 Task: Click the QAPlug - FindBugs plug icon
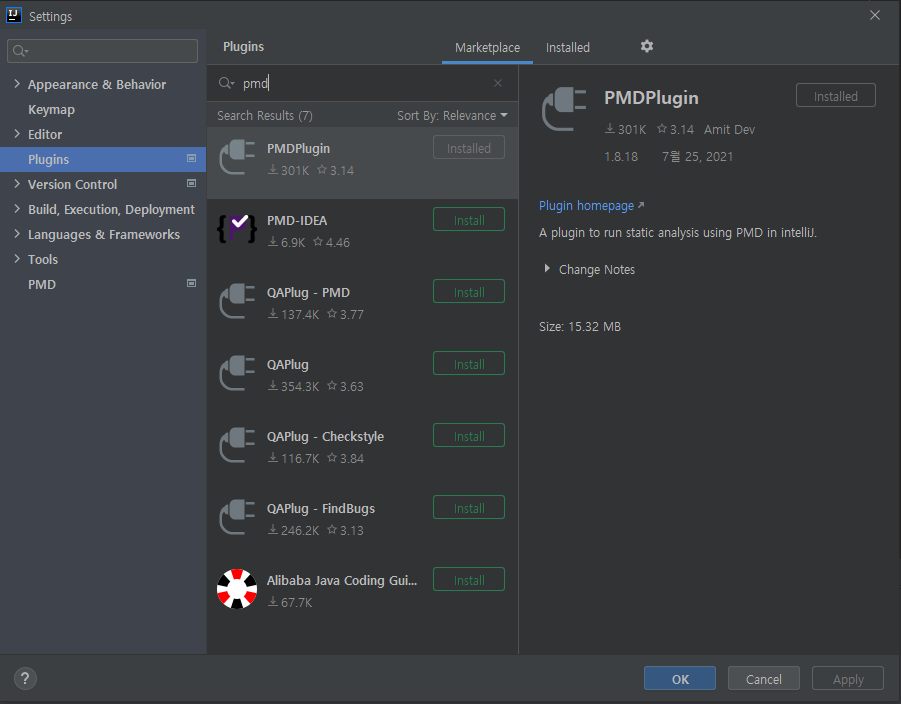(237, 517)
